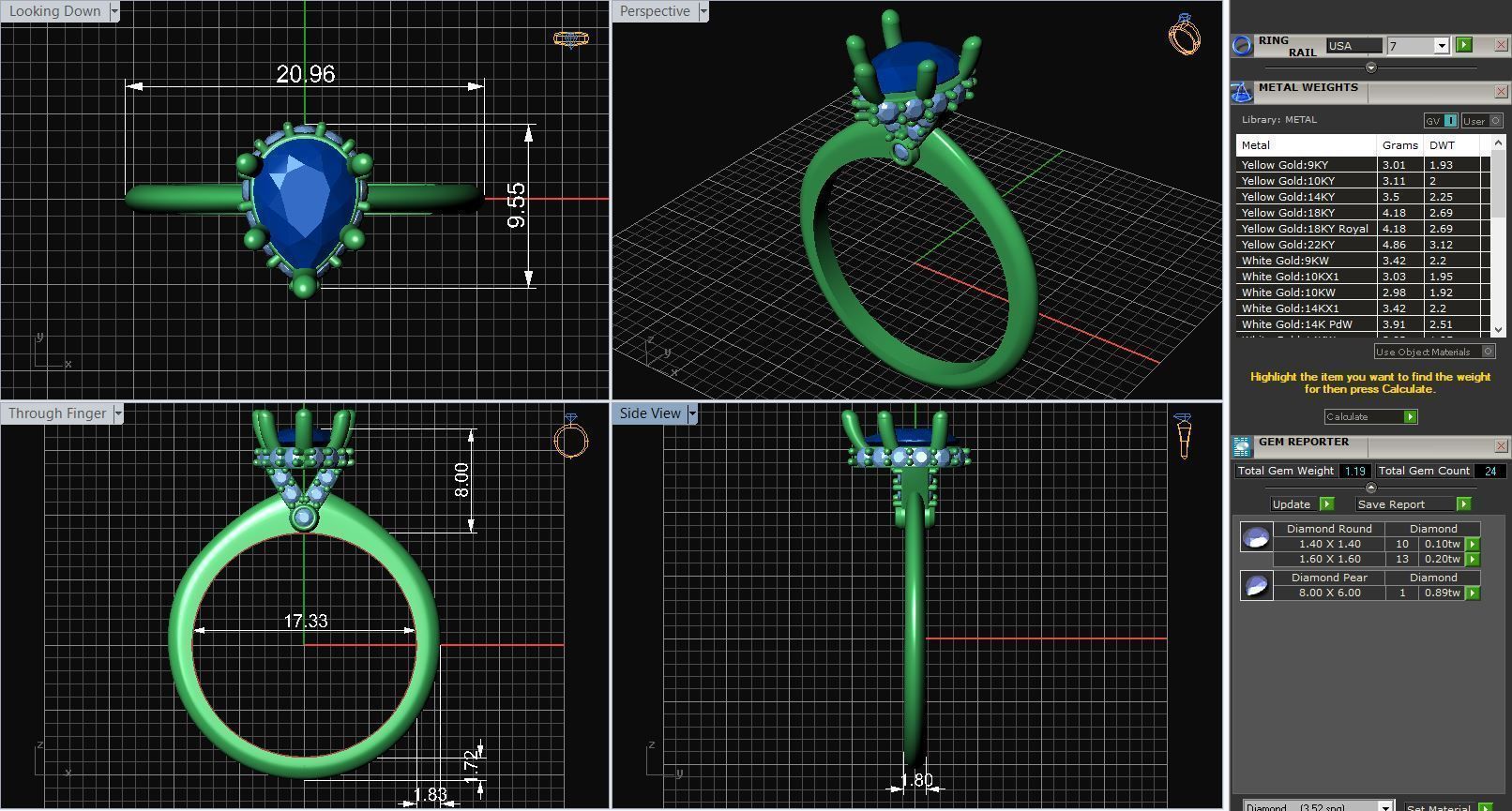1512x811 pixels.
Task: Activate the Perspective viewport title
Action: point(655,11)
